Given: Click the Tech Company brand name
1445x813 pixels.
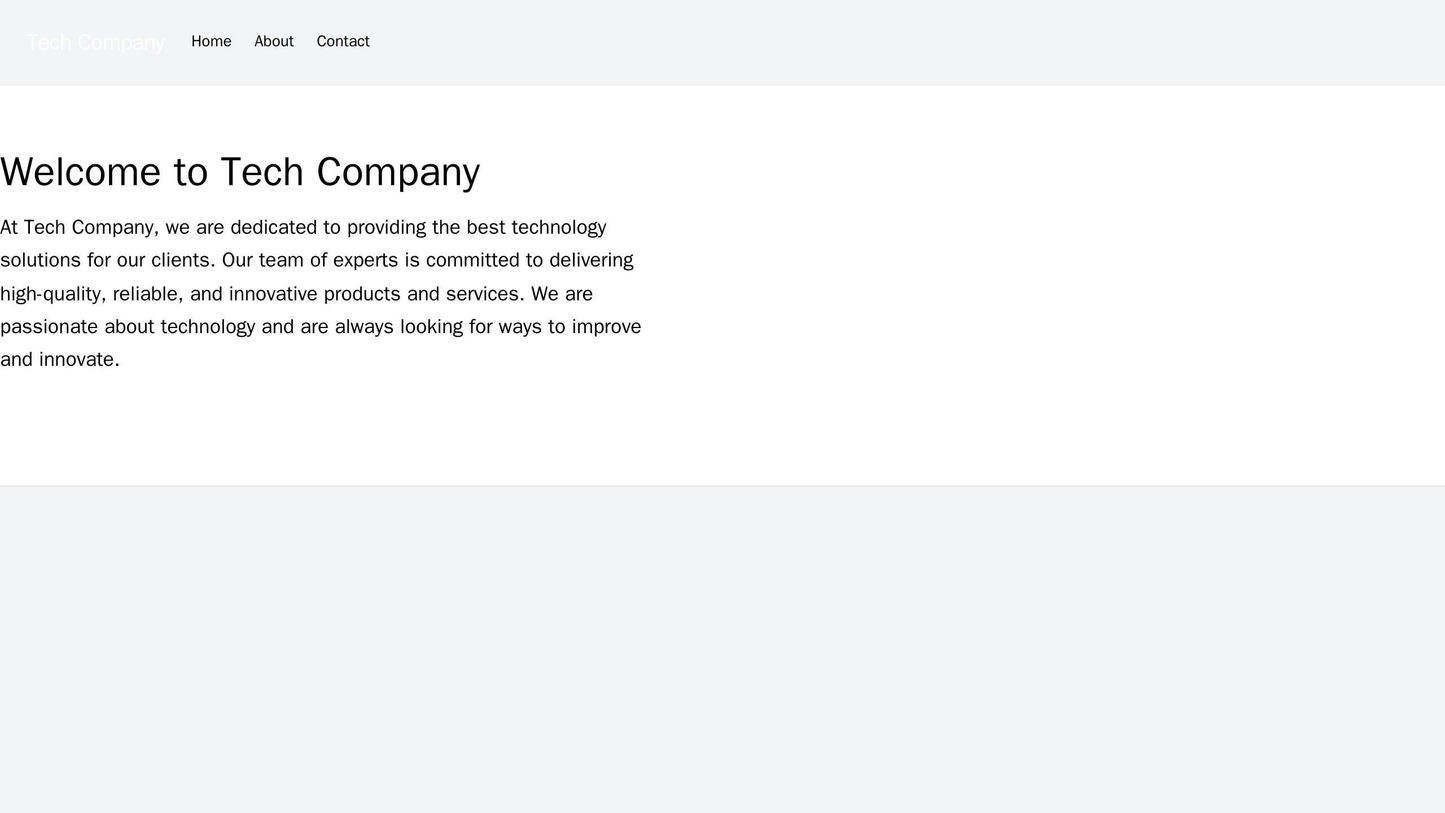Looking at the screenshot, I should pos(95,41).
